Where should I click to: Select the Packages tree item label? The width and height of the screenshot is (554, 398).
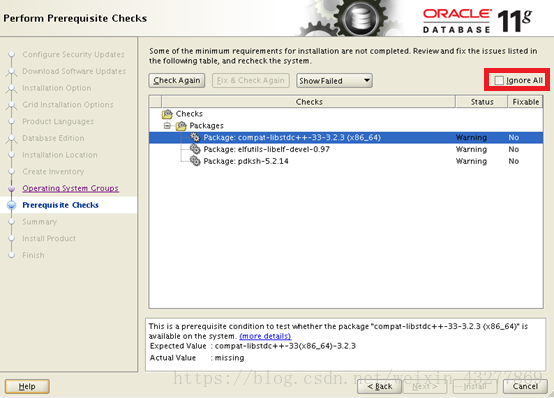[206, 125]
